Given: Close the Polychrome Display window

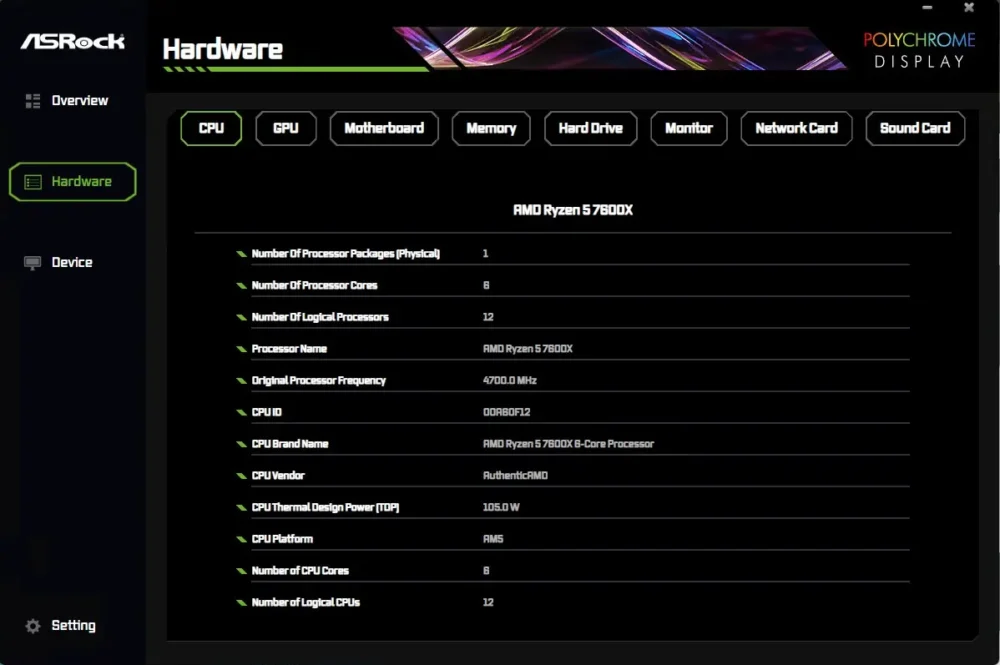Looking at the screenshot, I should (x=969, y=8).
